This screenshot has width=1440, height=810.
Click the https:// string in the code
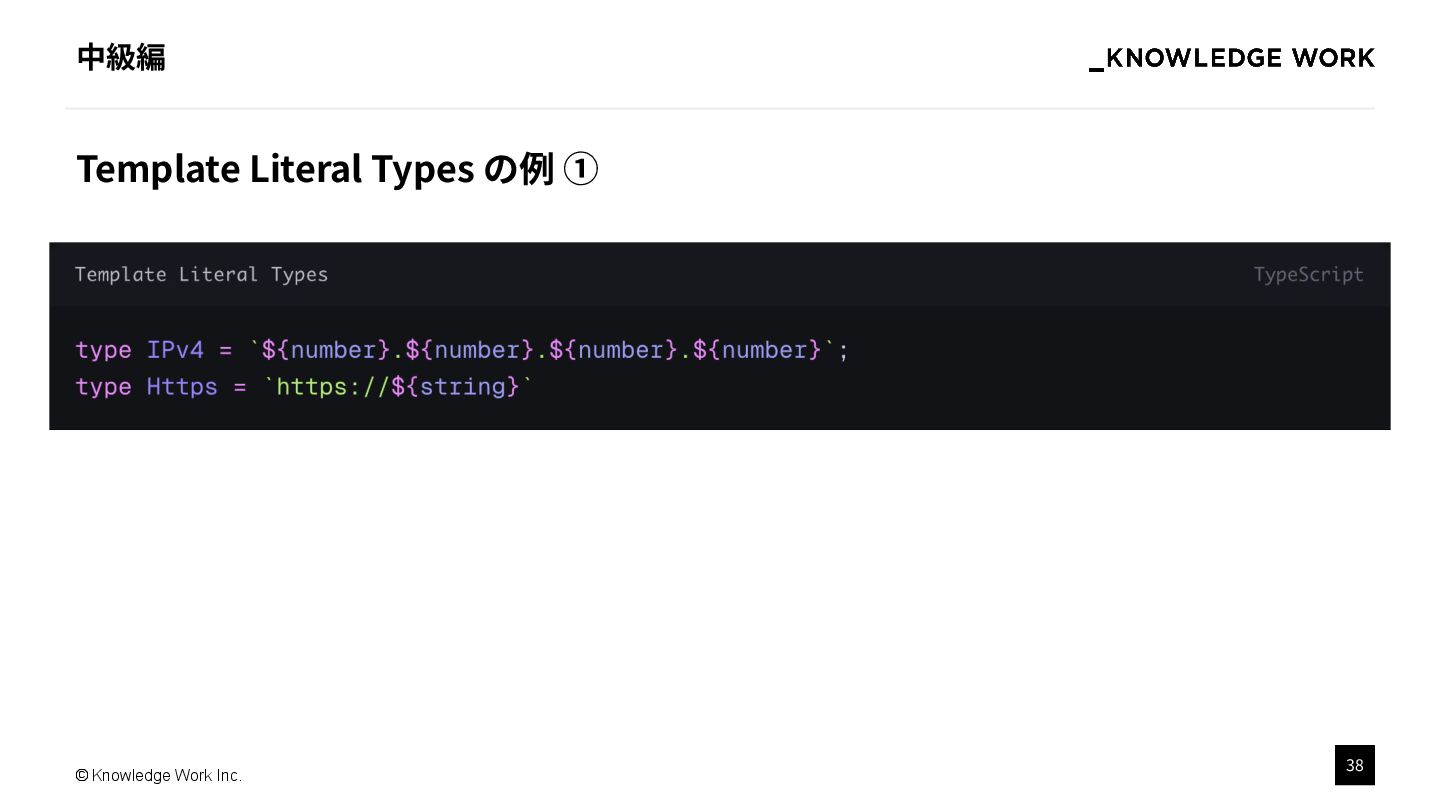click(333, 387)
